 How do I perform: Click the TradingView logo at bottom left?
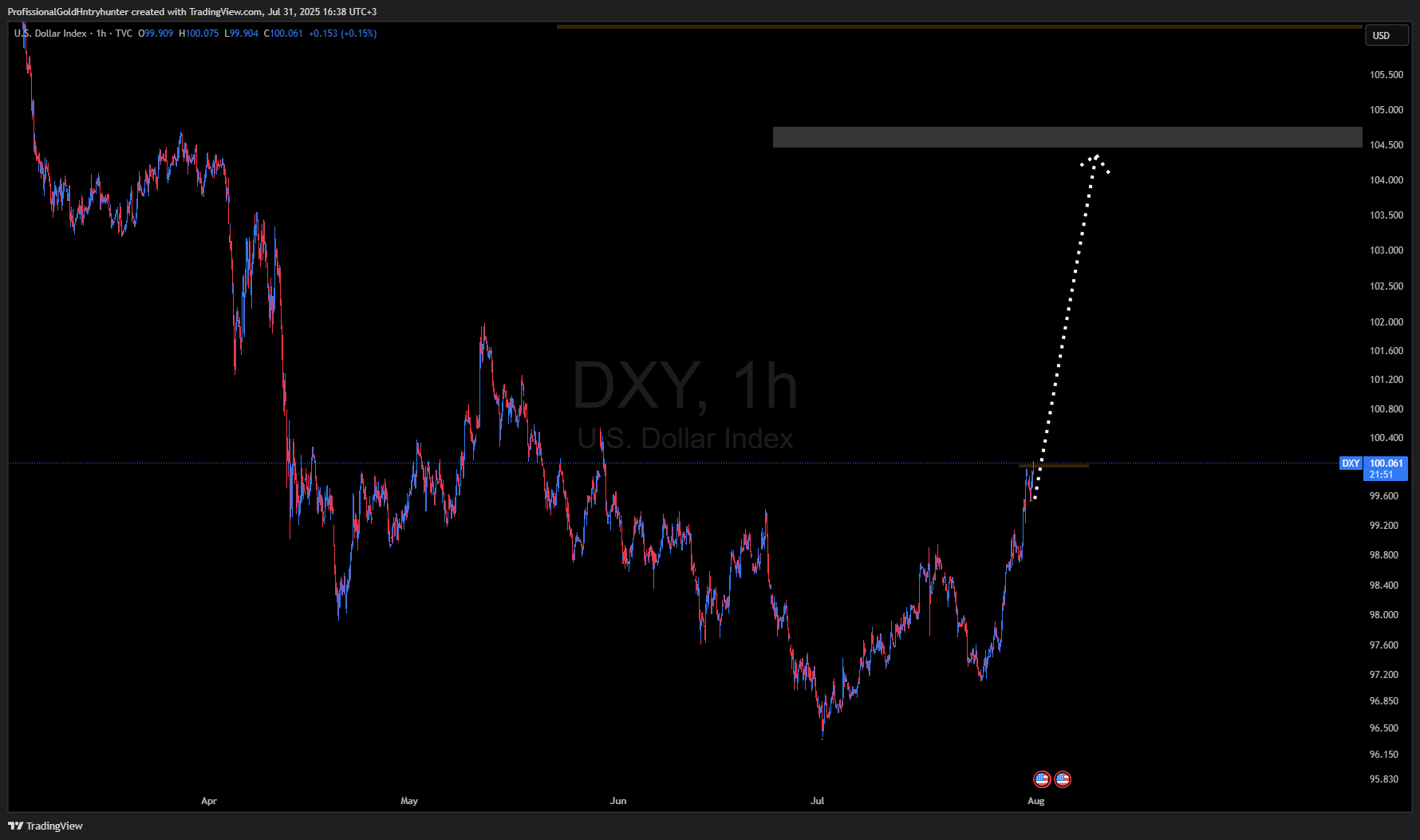(x=45, y=826)
